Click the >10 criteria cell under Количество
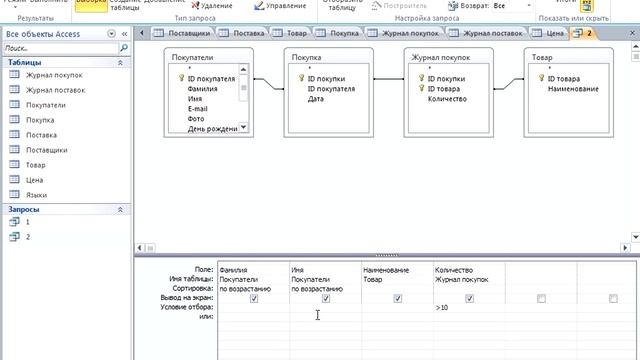 [469, 308]
